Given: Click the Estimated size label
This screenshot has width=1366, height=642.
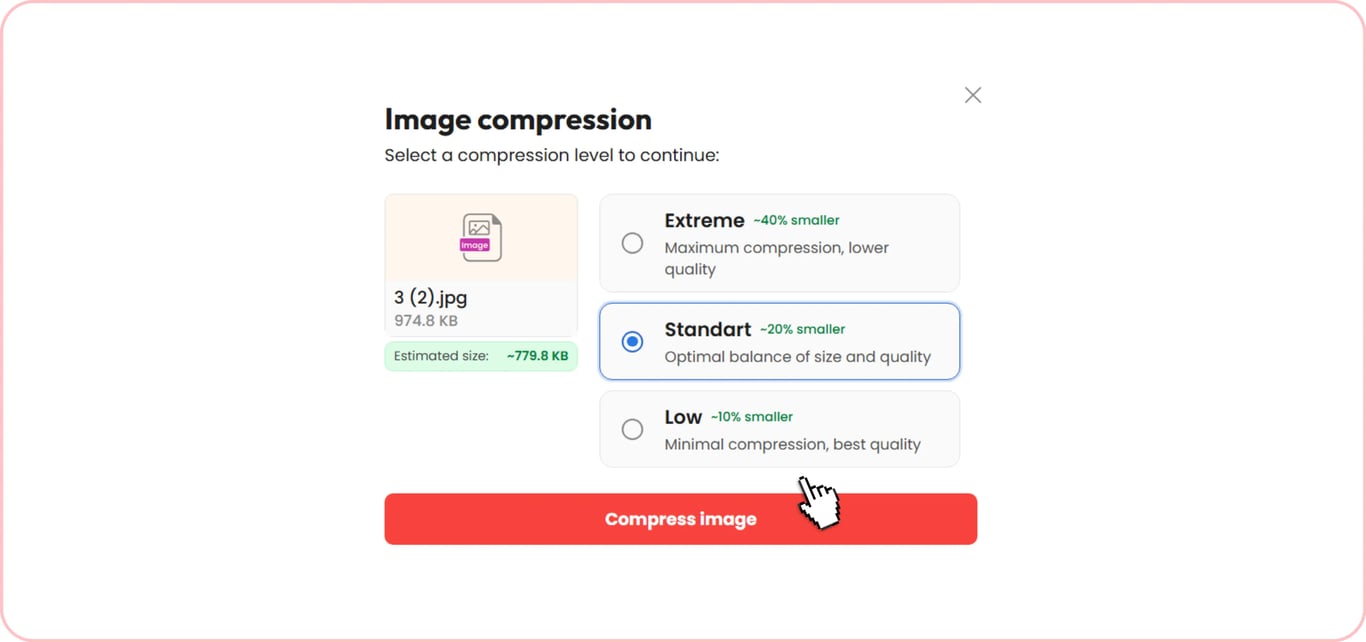Looking at the screenshot, I should 441,356.
